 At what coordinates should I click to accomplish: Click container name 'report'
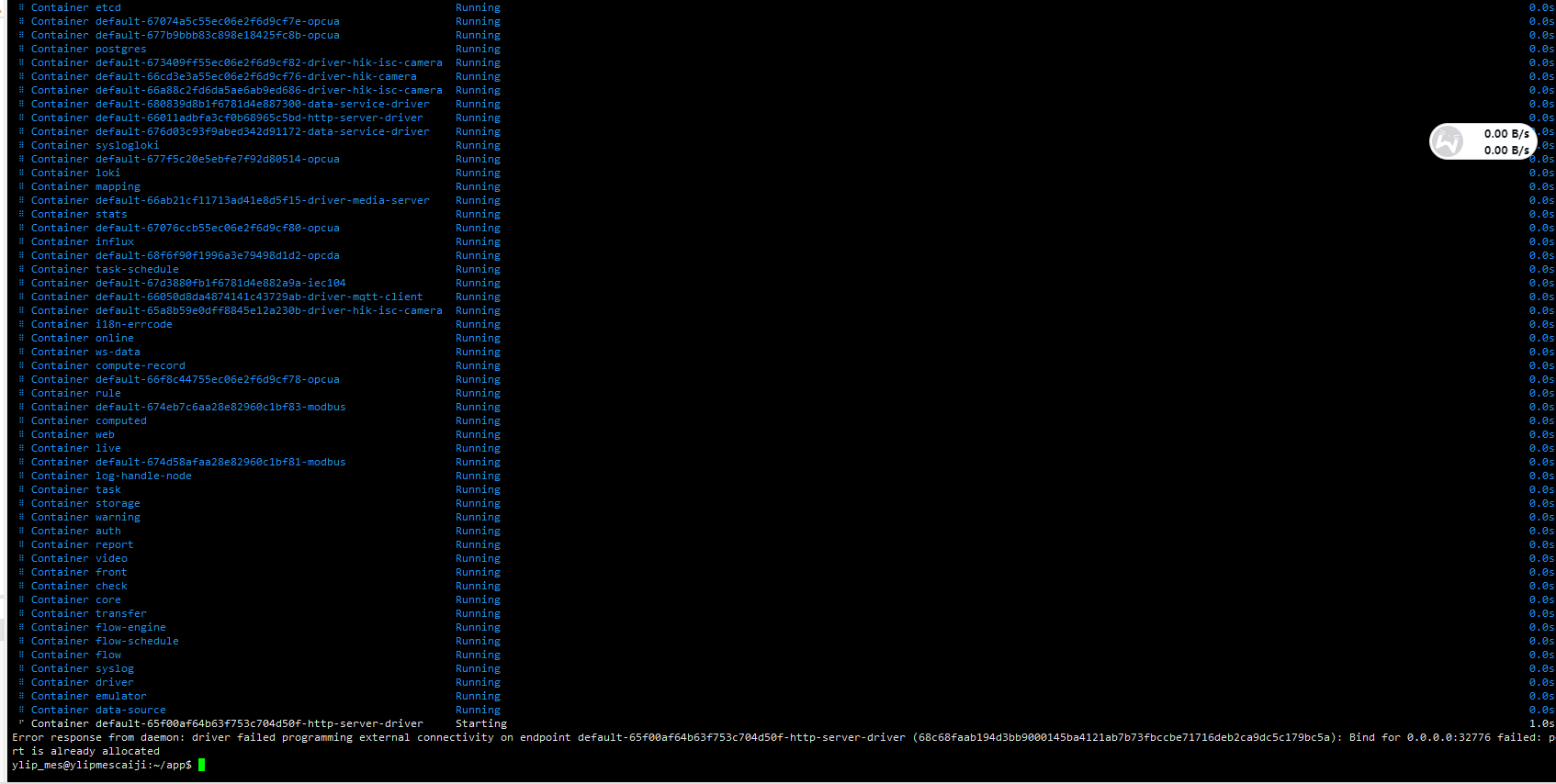115,544
